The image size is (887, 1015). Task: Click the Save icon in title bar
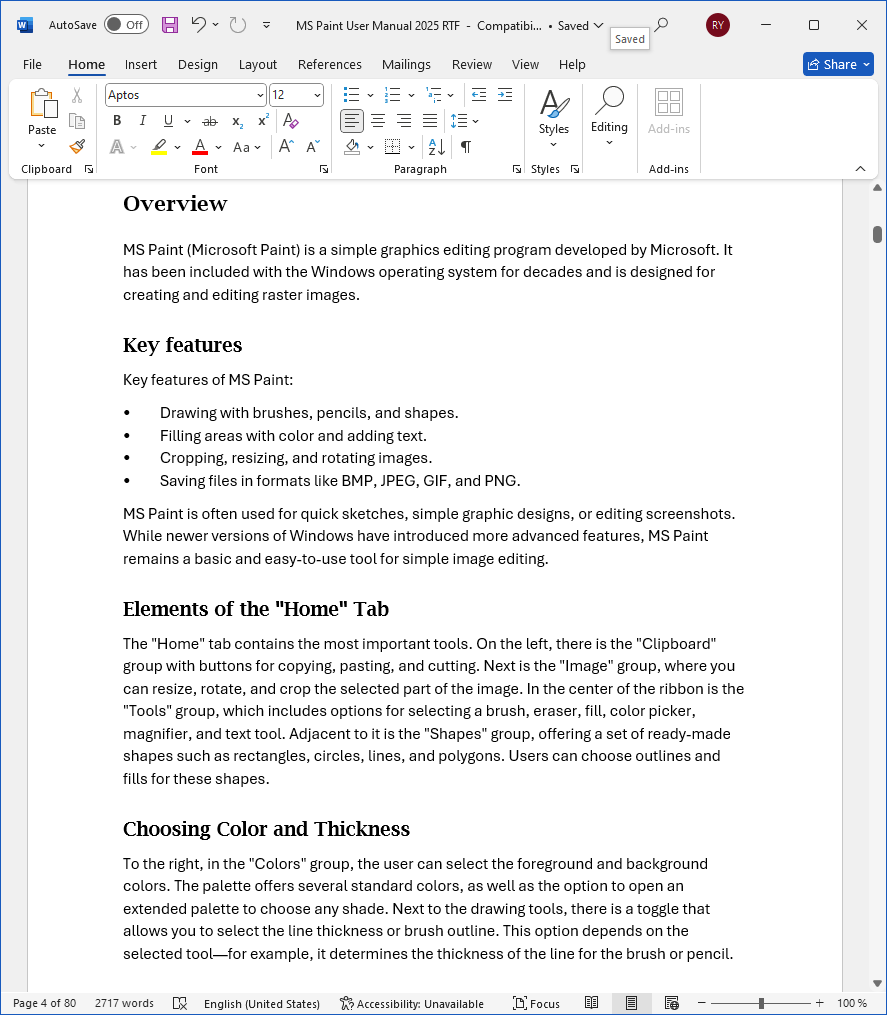tap(170, 25)
